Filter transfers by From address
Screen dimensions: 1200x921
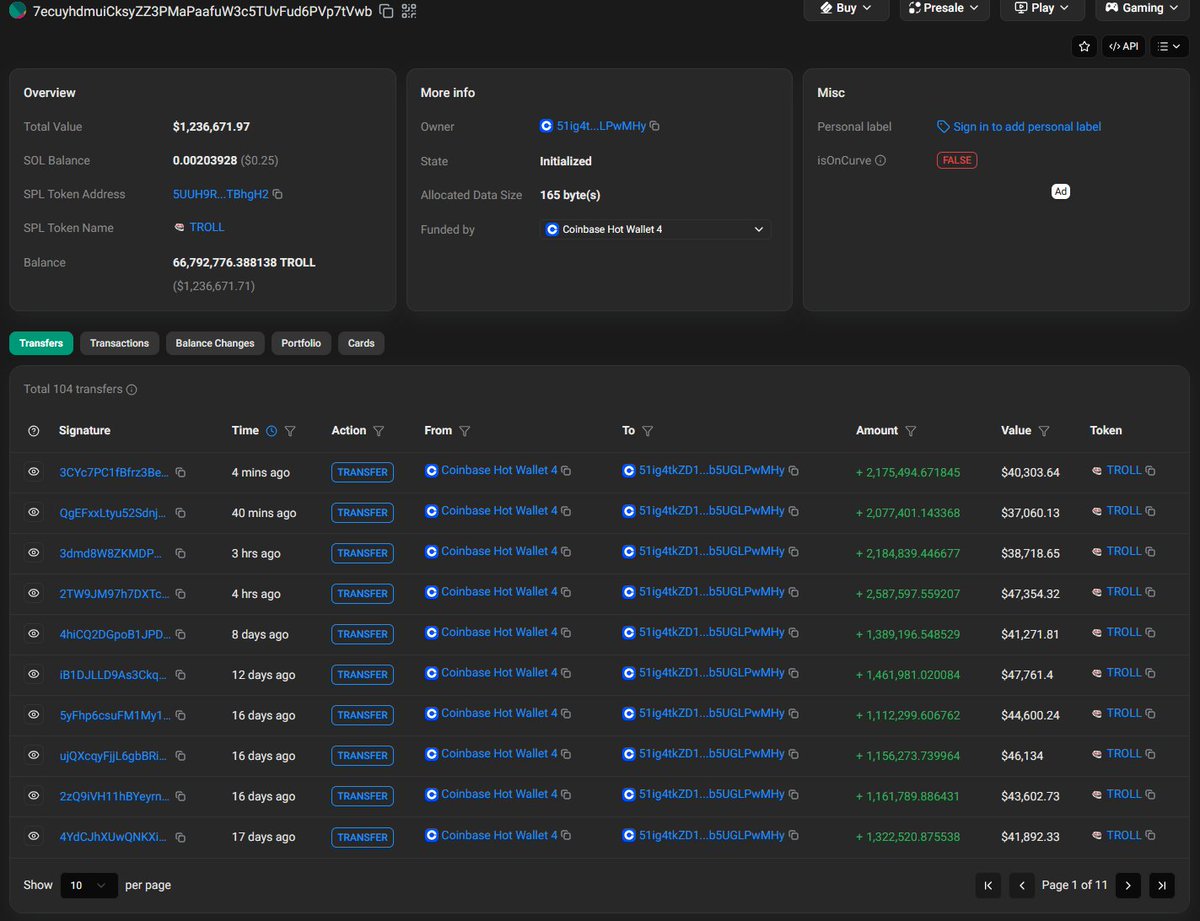click(x=465, y=431)
